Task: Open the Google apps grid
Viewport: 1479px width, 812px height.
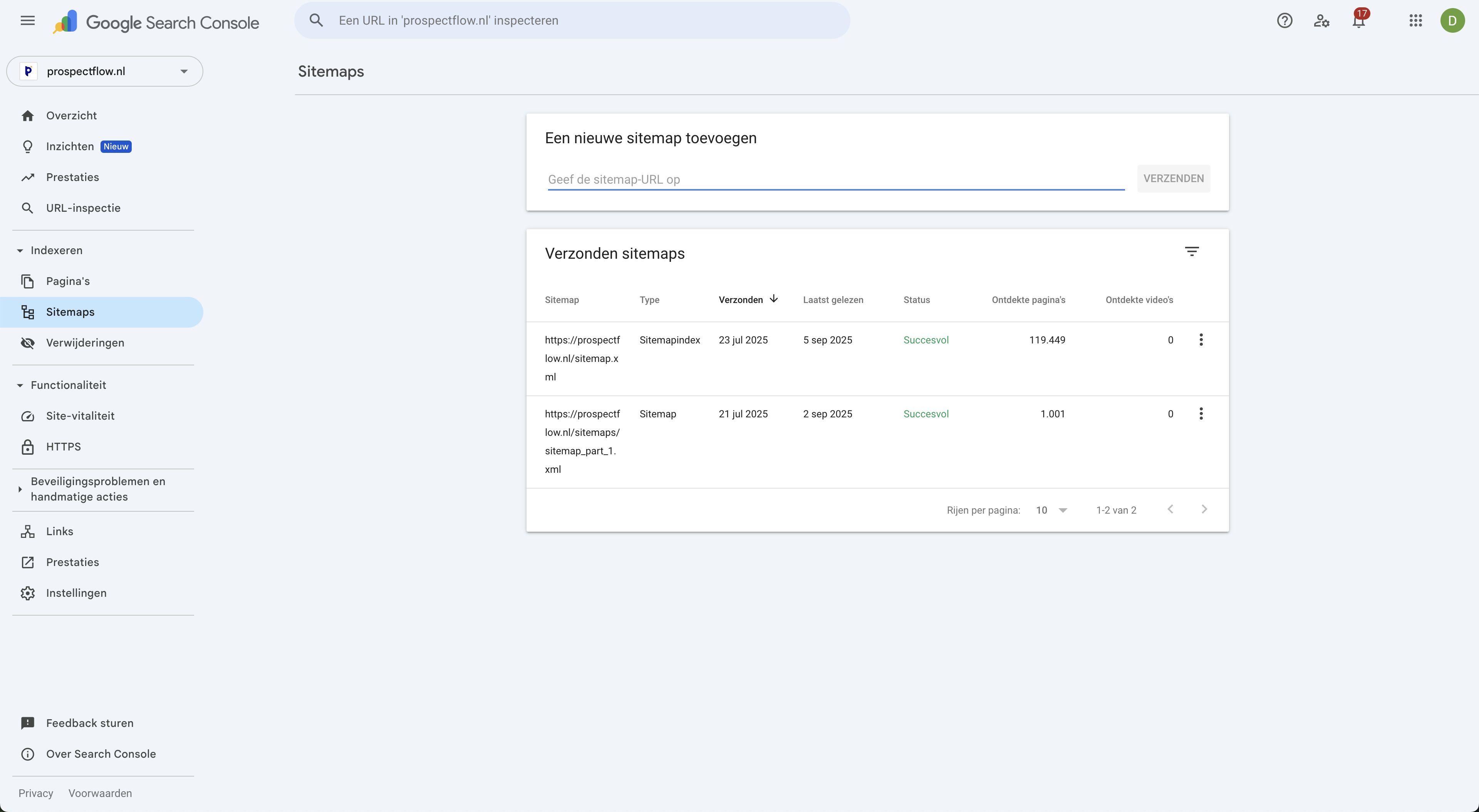Action: coord(1415,21)
